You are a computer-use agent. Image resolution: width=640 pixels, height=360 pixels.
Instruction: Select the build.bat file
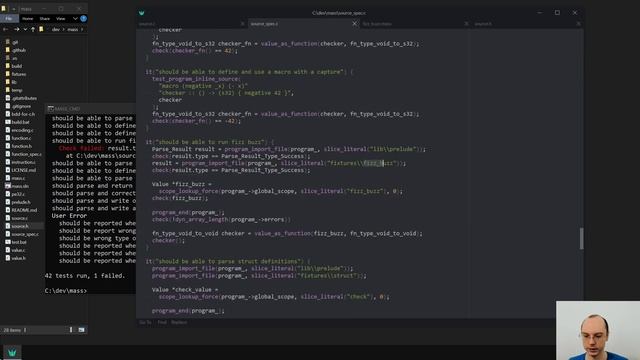point(20,122)
